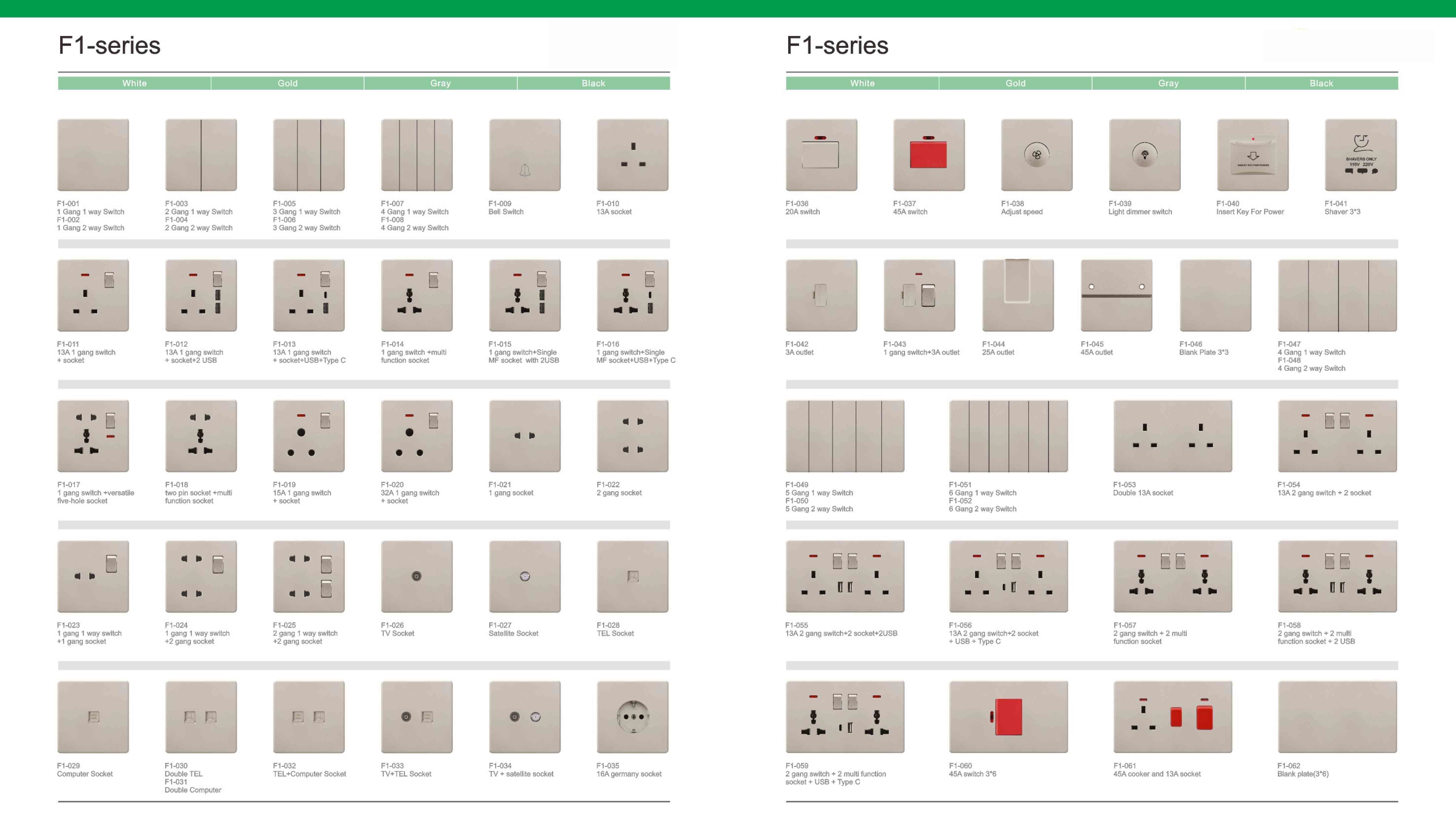Click the 'F1-016' product code label
Image resolution: width=1456 pixels, height=830 pixels.
click(x=608, y=344)
